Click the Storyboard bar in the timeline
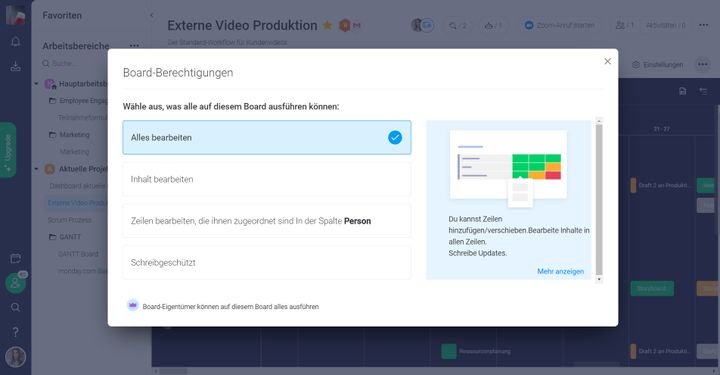The image size is (720, 375). (x=652, y=288)
